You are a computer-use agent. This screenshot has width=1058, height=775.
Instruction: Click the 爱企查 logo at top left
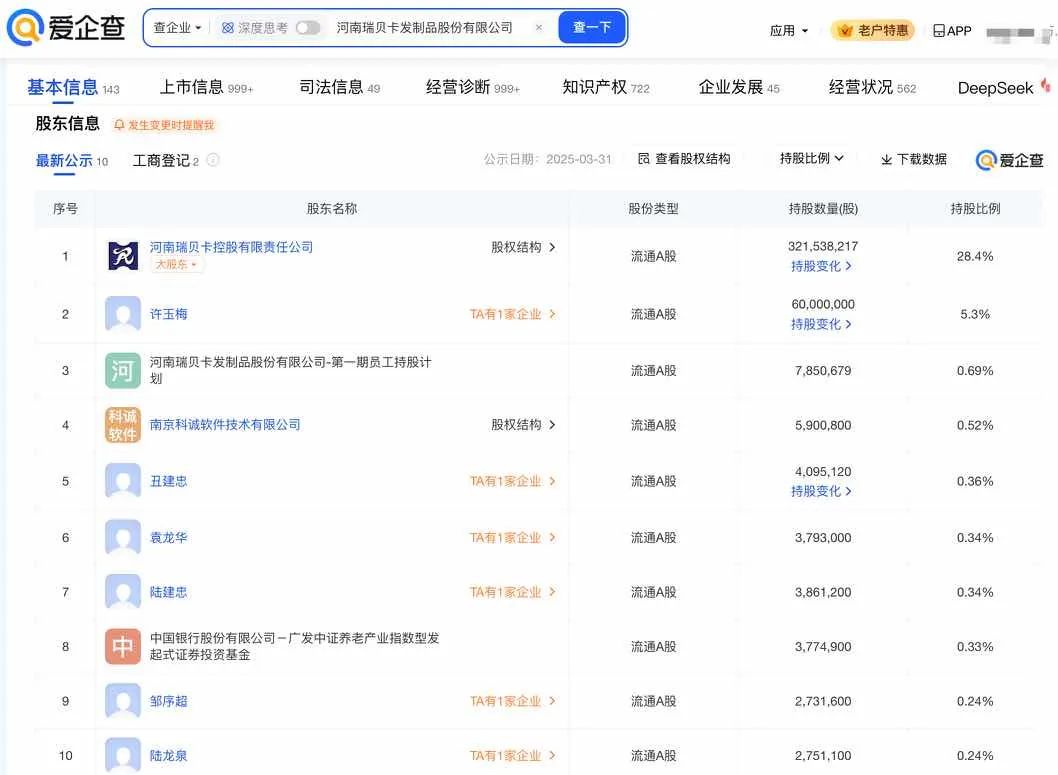[66, 28]
